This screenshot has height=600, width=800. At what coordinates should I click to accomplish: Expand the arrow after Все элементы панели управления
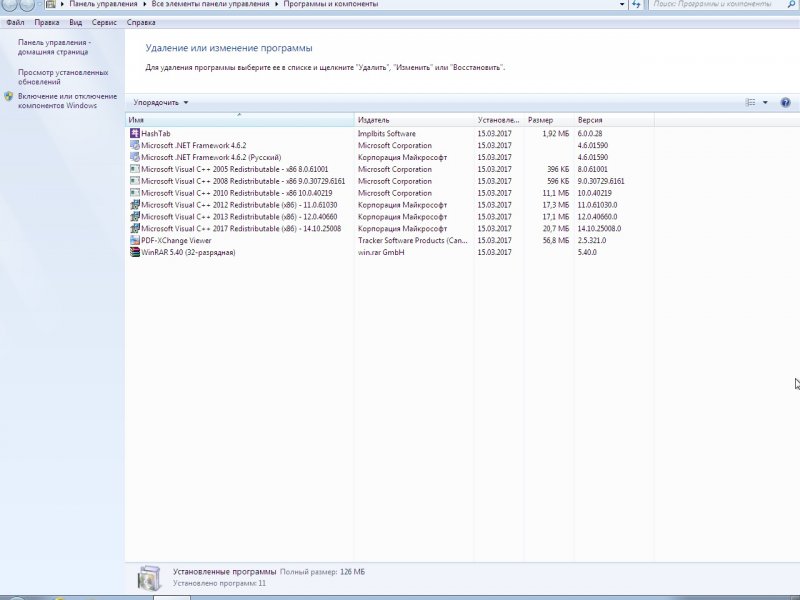276,4
